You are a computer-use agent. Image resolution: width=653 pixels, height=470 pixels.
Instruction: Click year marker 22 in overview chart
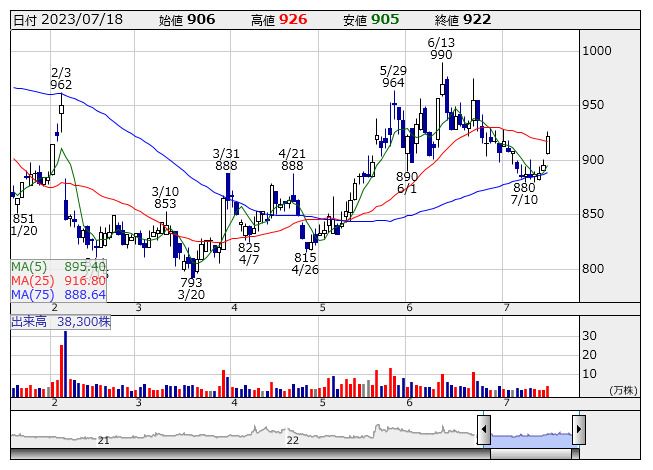pos(292,440)
